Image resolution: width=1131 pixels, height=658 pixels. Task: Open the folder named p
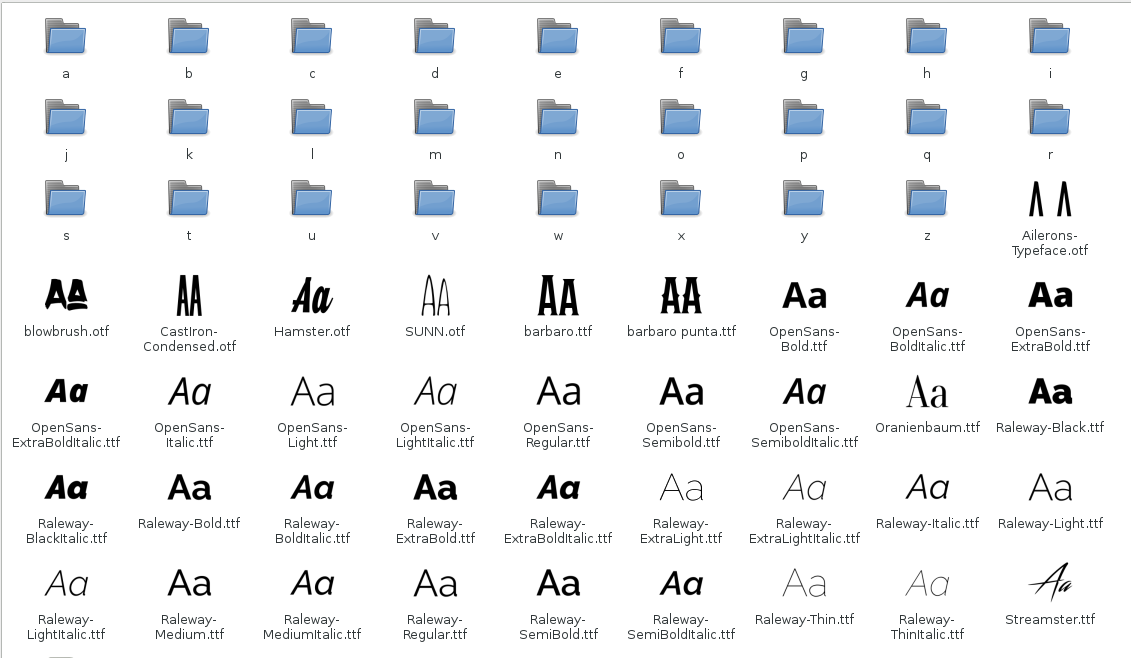click(x=804, y=118)
